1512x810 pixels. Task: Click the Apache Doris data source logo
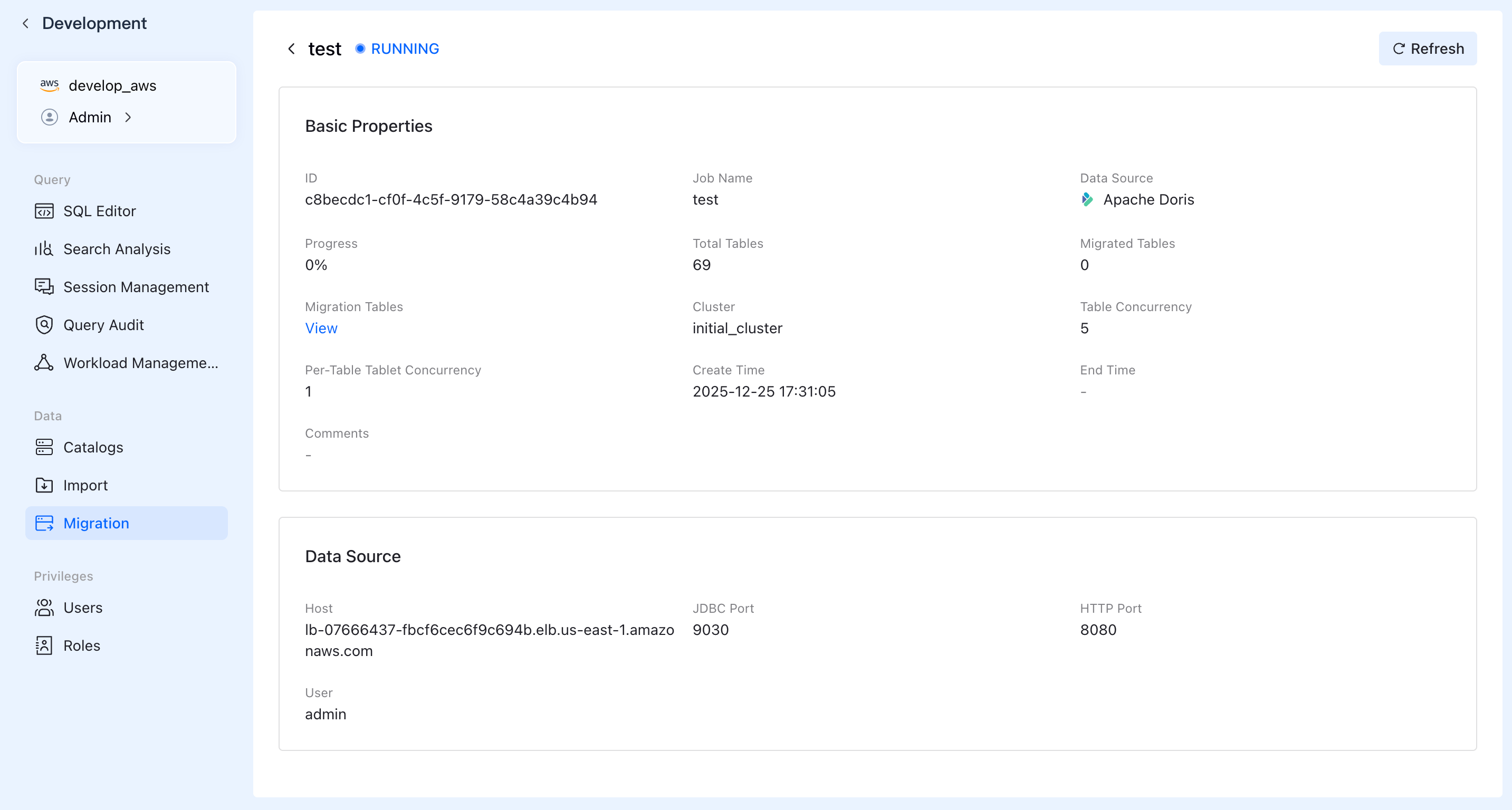(1087, 199)
